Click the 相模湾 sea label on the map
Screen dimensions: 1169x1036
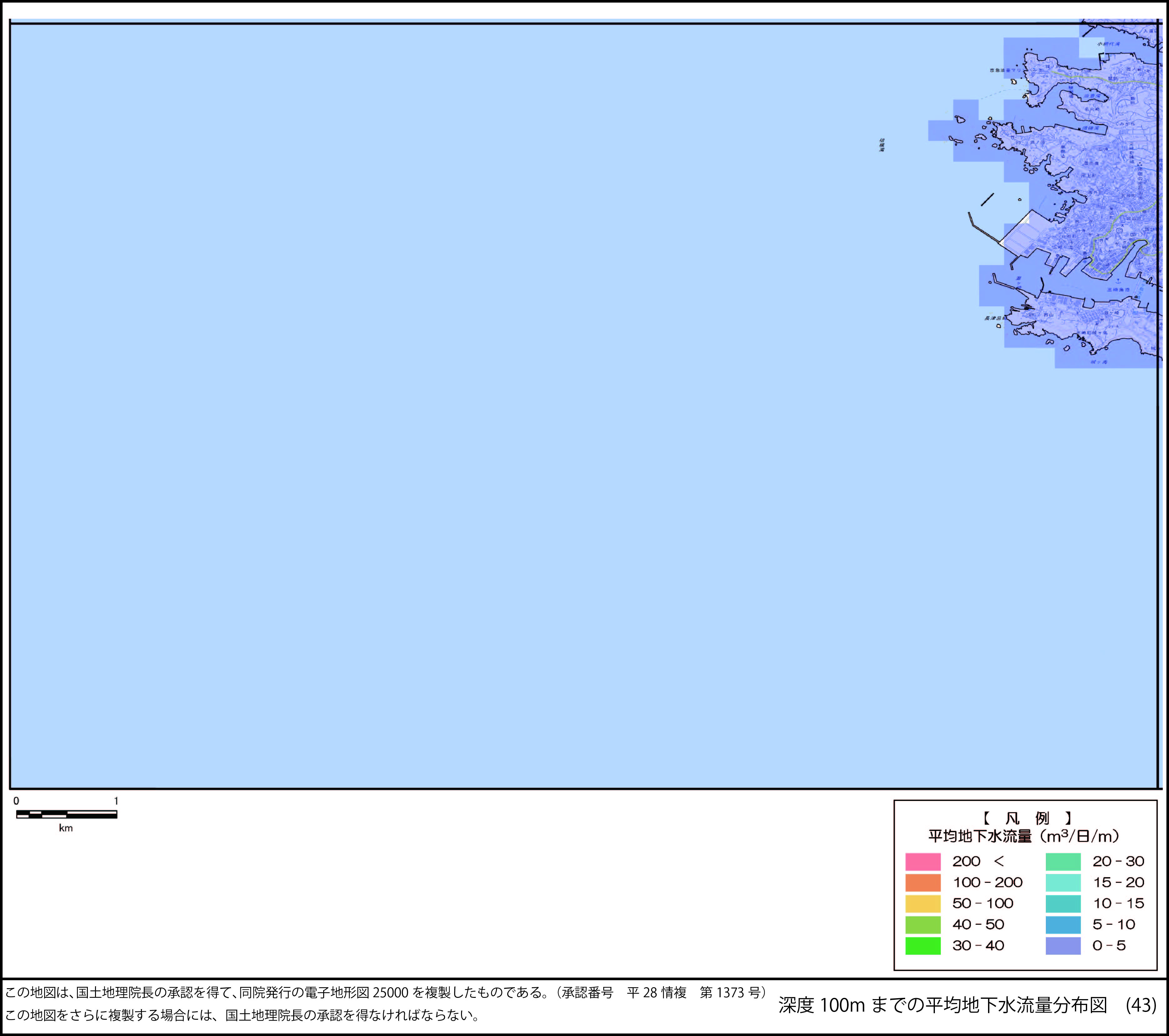[882, 144]
